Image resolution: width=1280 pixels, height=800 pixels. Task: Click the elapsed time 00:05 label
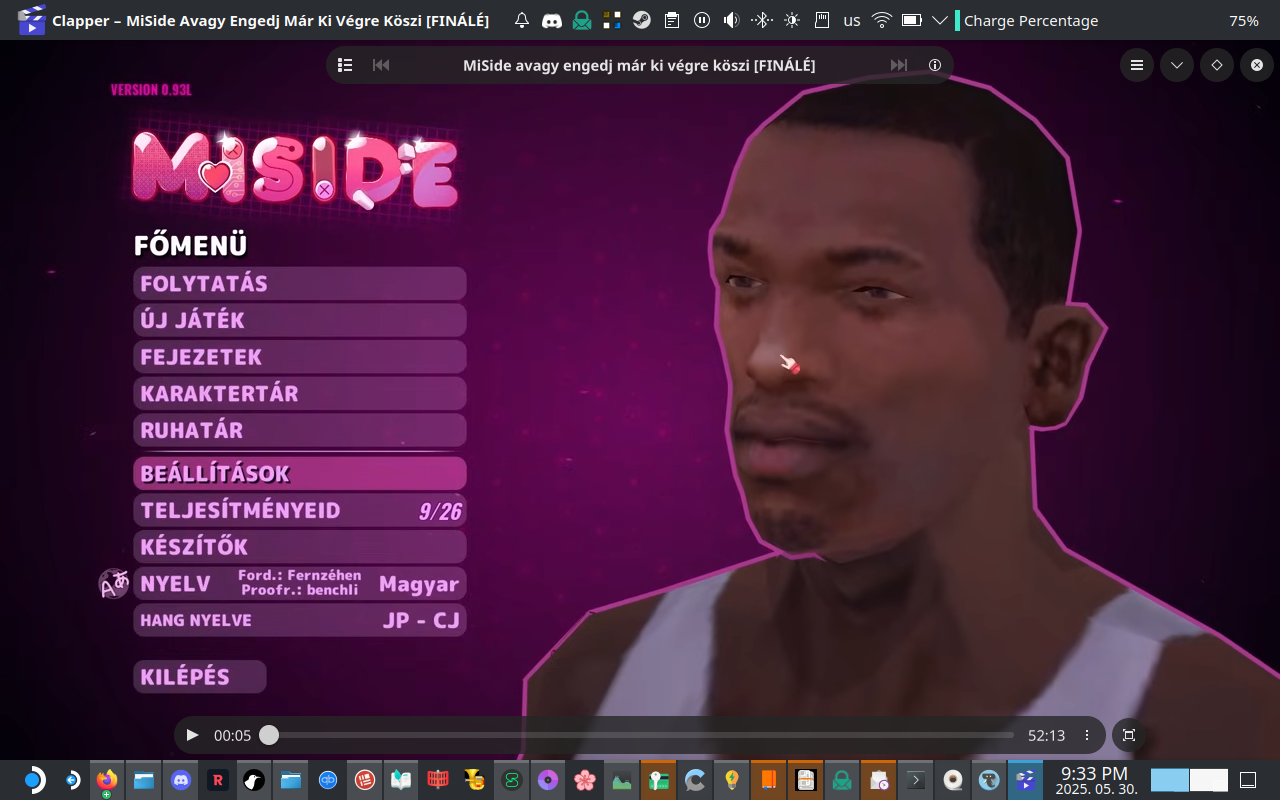pyautogui.click(x=233, y=735)
